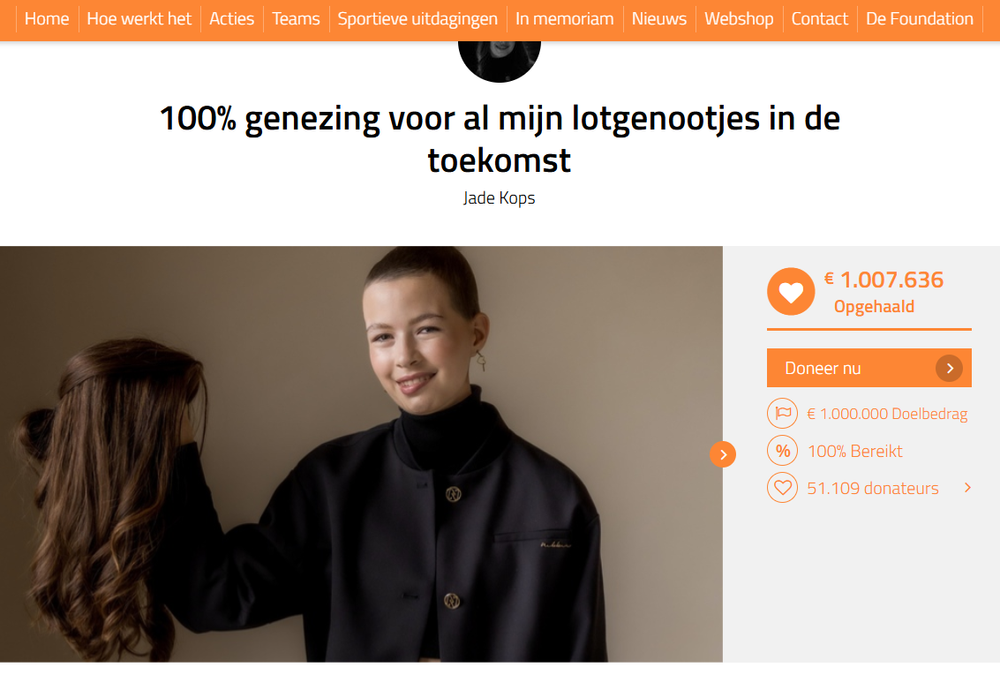This screenshot has height=680, width=1000.
Task: Open Nieuws from navigation
Action: [659, 19]
